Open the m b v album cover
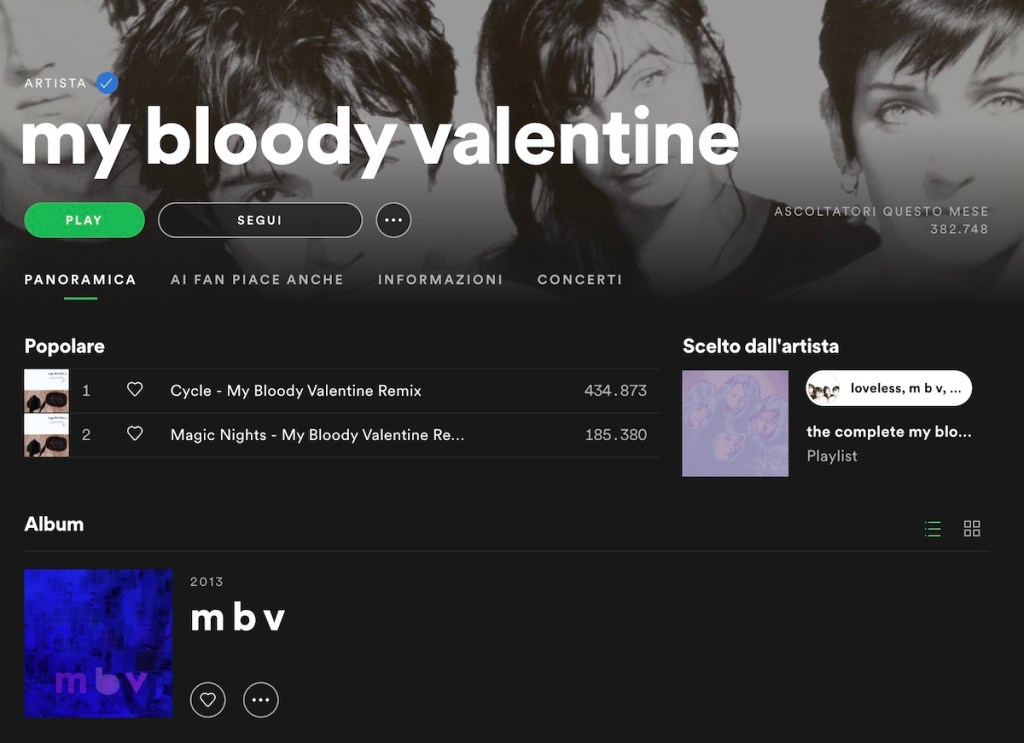This screenshot has height=743, width=1024. pyautogui.click(x=99, y=644)
